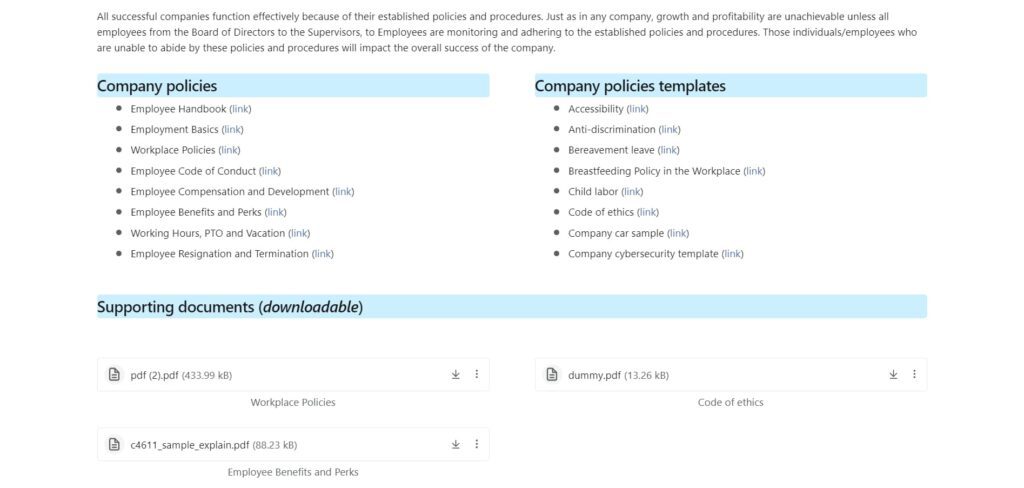Image resolution: width=1024 pixels, height=488 pixels.
Task: Visit the Working Hours, PTO and Vacation link
Action: click(299, 233)
